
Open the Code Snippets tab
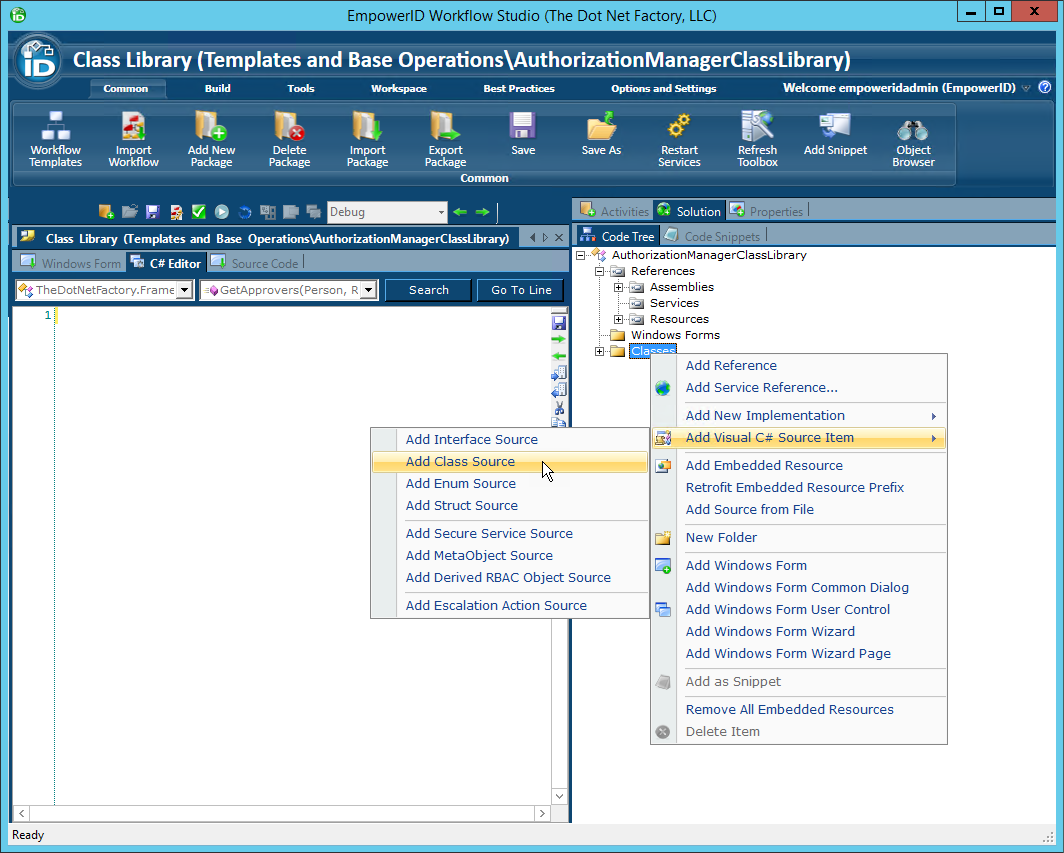[x=721, y=236]
